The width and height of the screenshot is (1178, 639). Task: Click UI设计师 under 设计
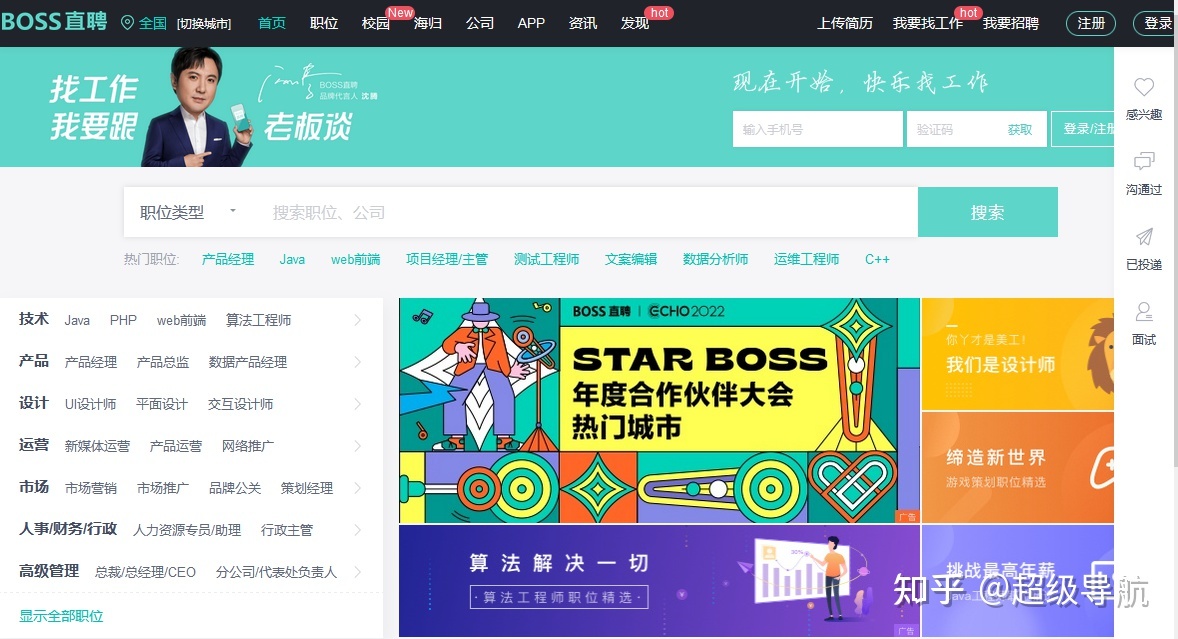(90, 404)
